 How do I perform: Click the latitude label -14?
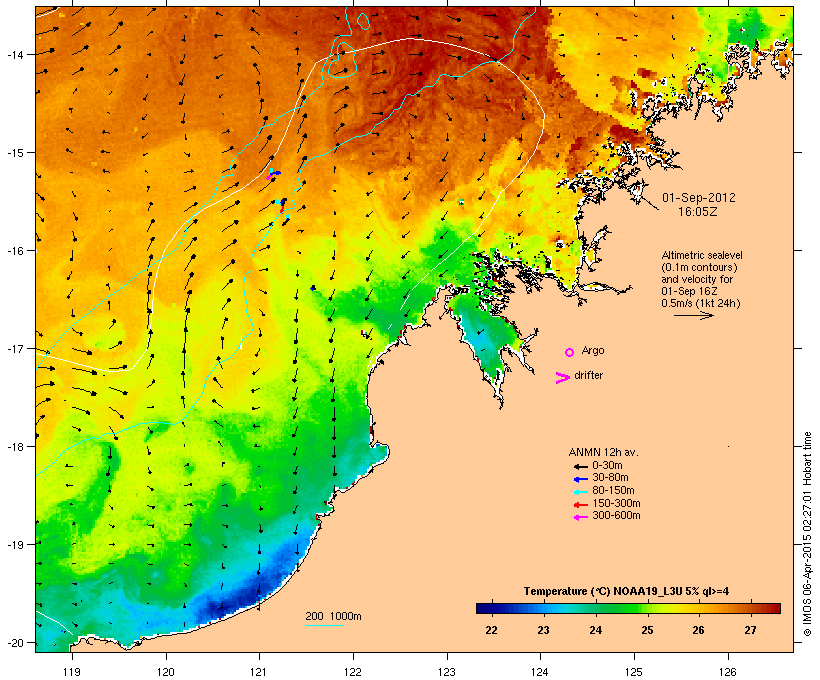(14, 55)
